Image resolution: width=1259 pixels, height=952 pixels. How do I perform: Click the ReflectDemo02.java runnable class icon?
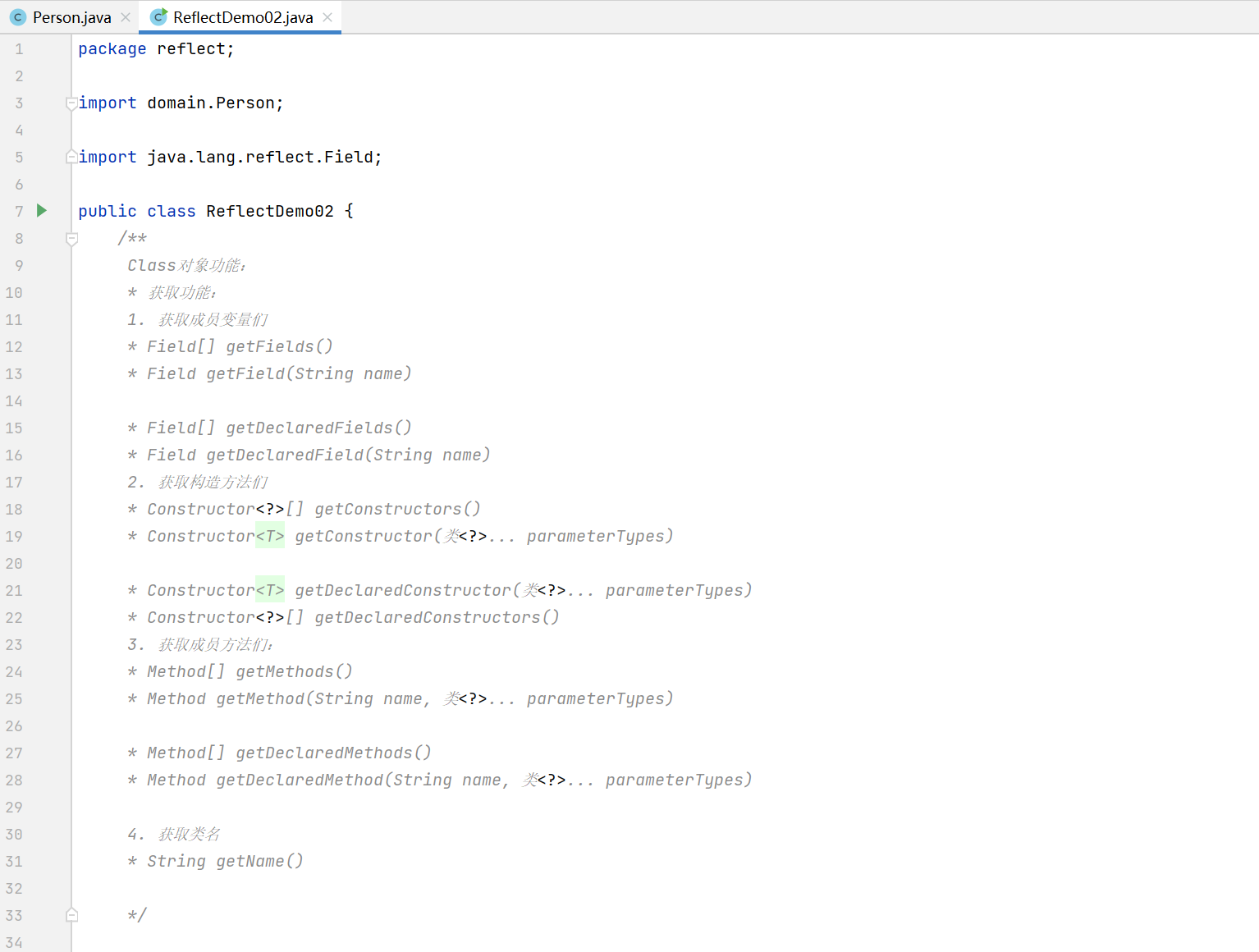point(158,17)
